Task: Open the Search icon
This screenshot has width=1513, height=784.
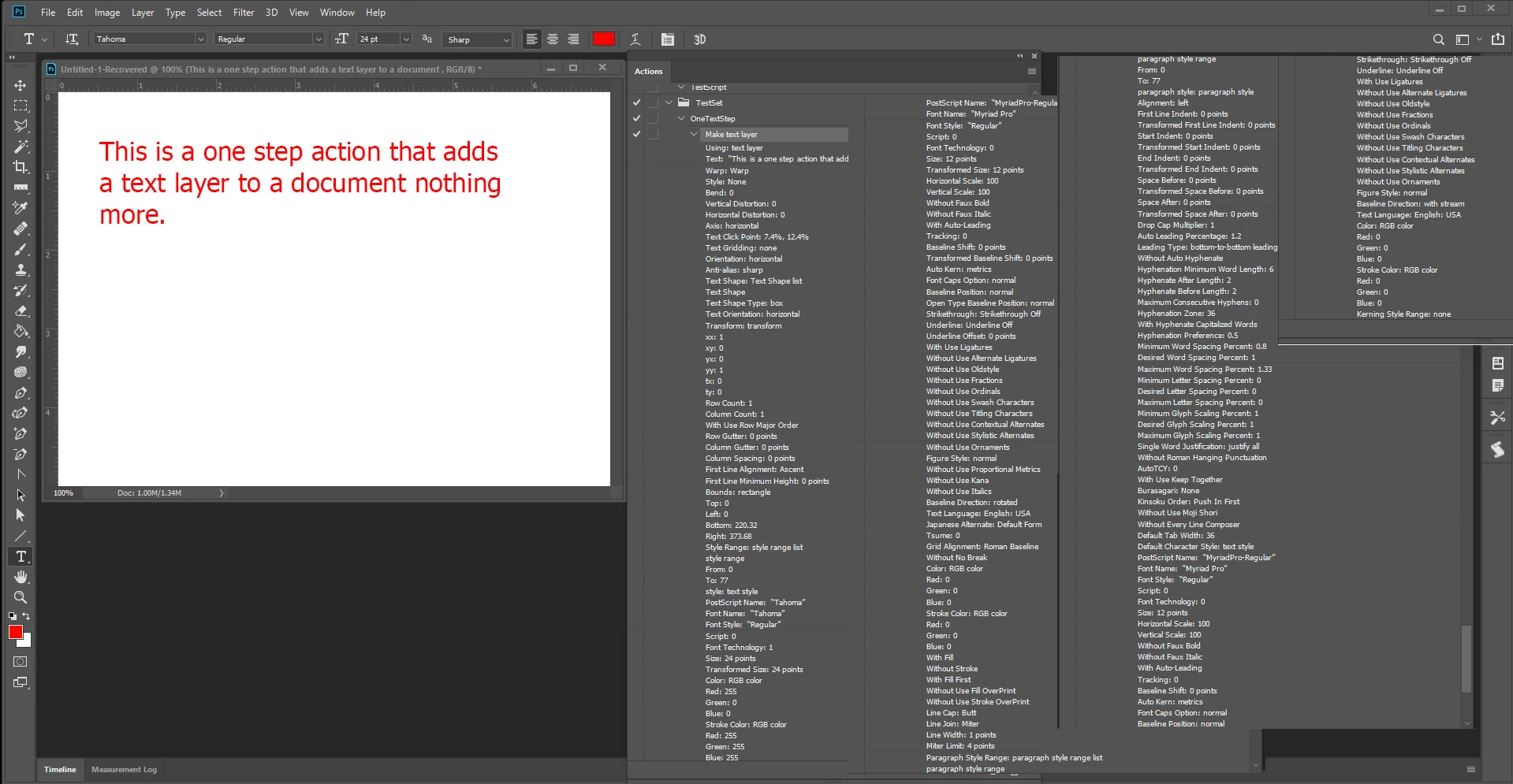Action: 1439,39
